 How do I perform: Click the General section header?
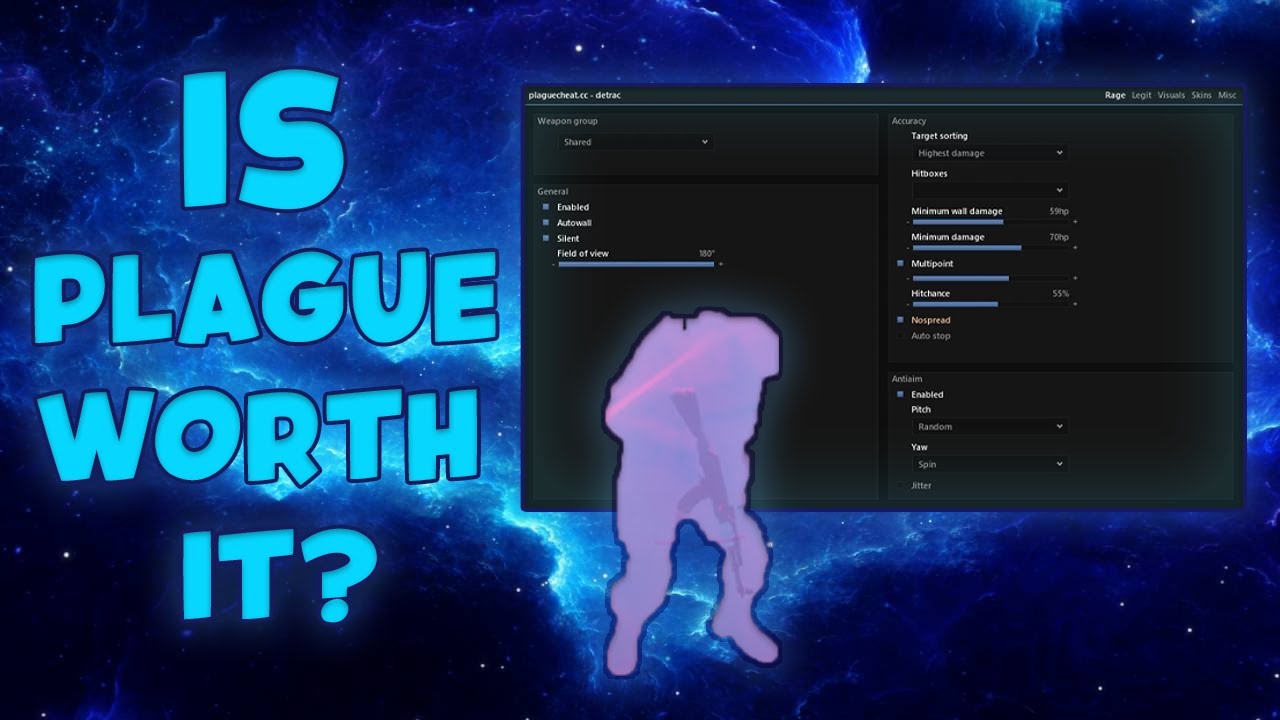pos(553,191)
